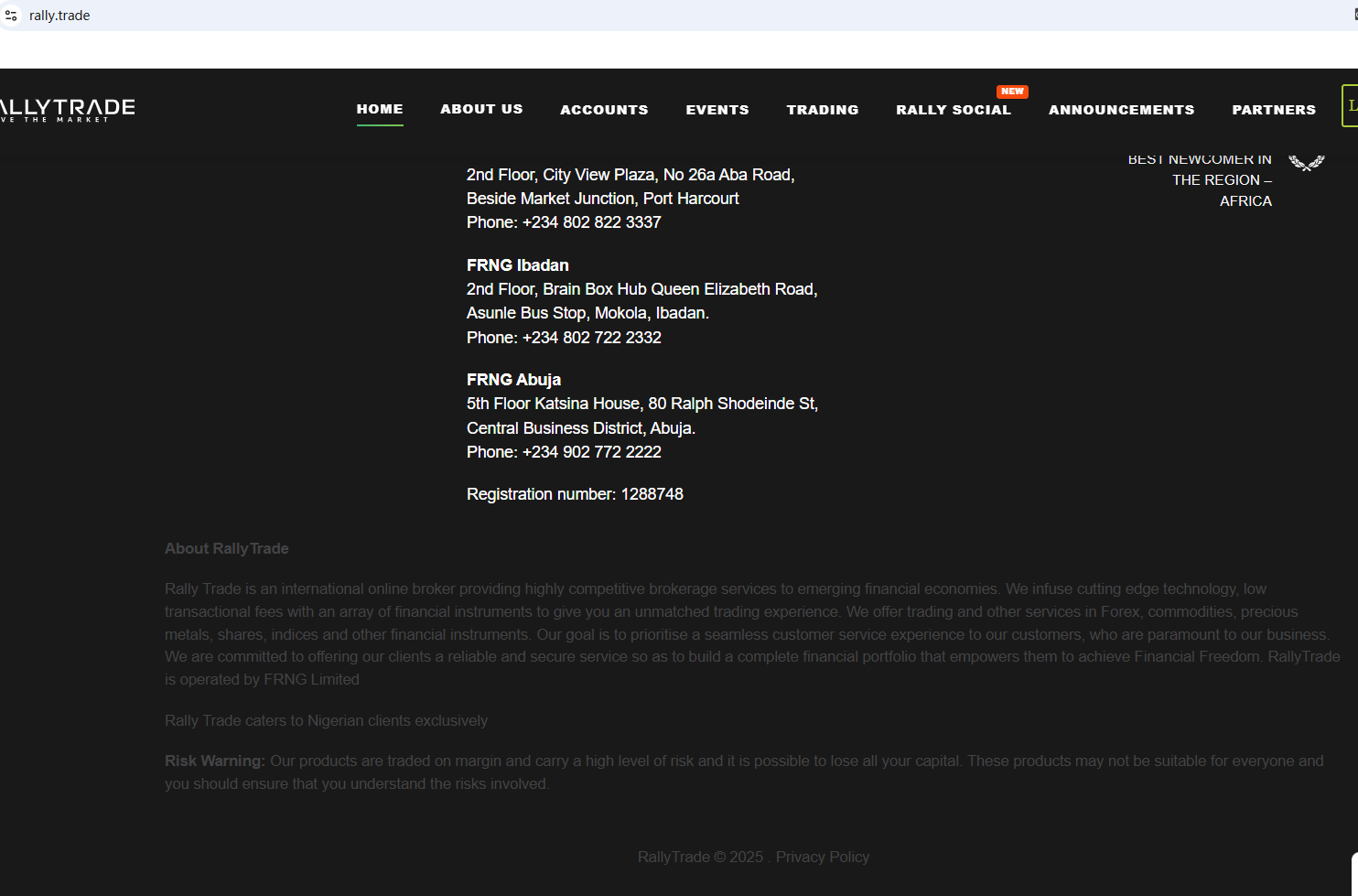This screenshot has height=896, width=1358.
Task: Click the Ibadan phone number +234 802 722 2332
Action: pyautogui.click(x=592, y=338)
